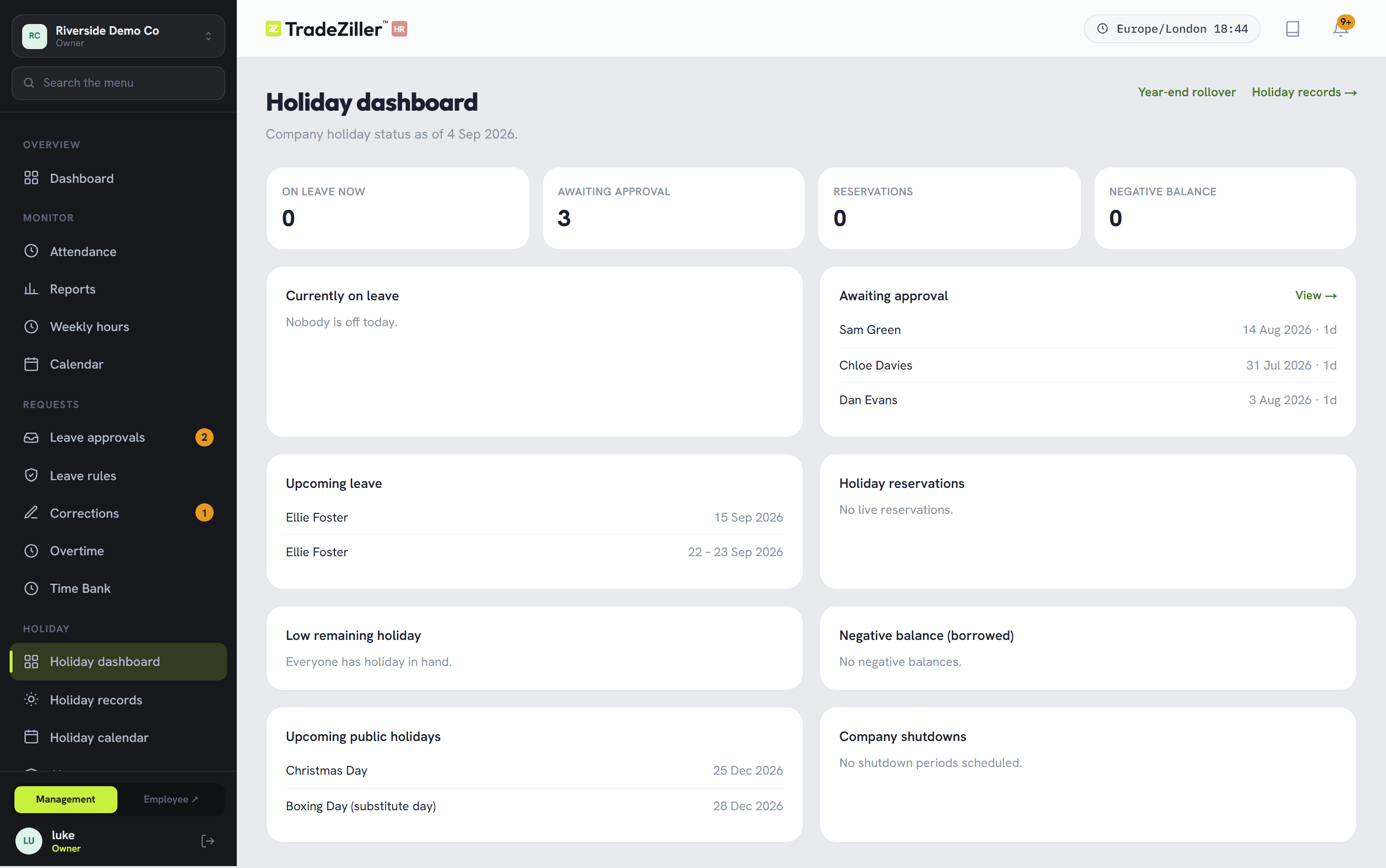Open the notifications bell icon
1386x868 pixels.
pyautogui.click(x=1341, y=29)
